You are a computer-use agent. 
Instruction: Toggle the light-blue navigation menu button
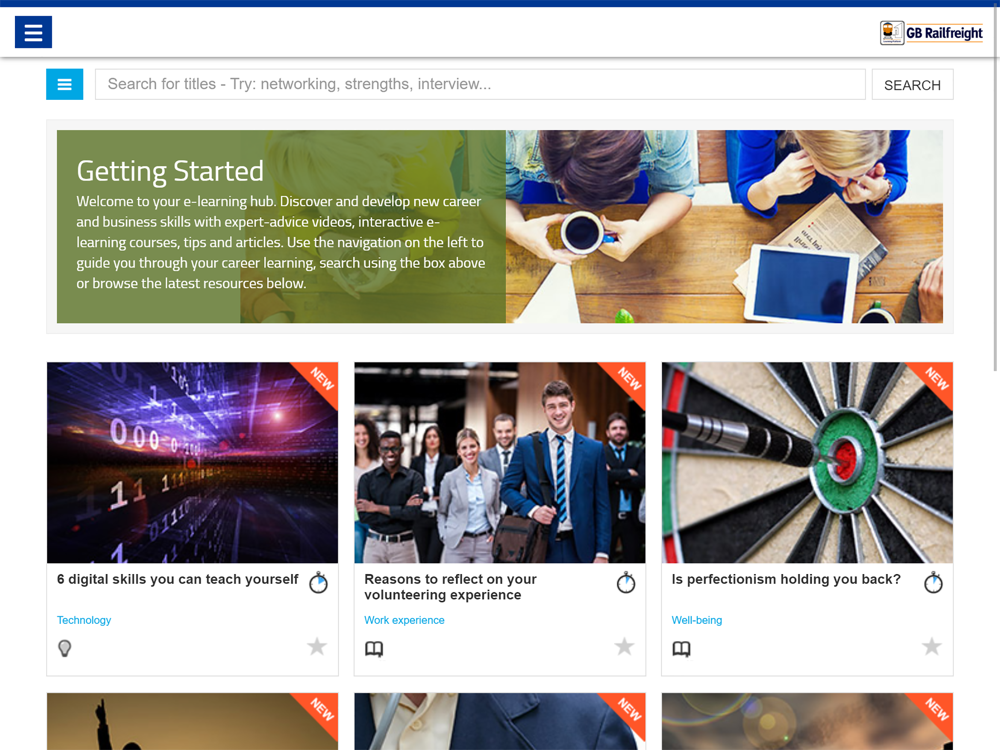[x=64, y=84]
